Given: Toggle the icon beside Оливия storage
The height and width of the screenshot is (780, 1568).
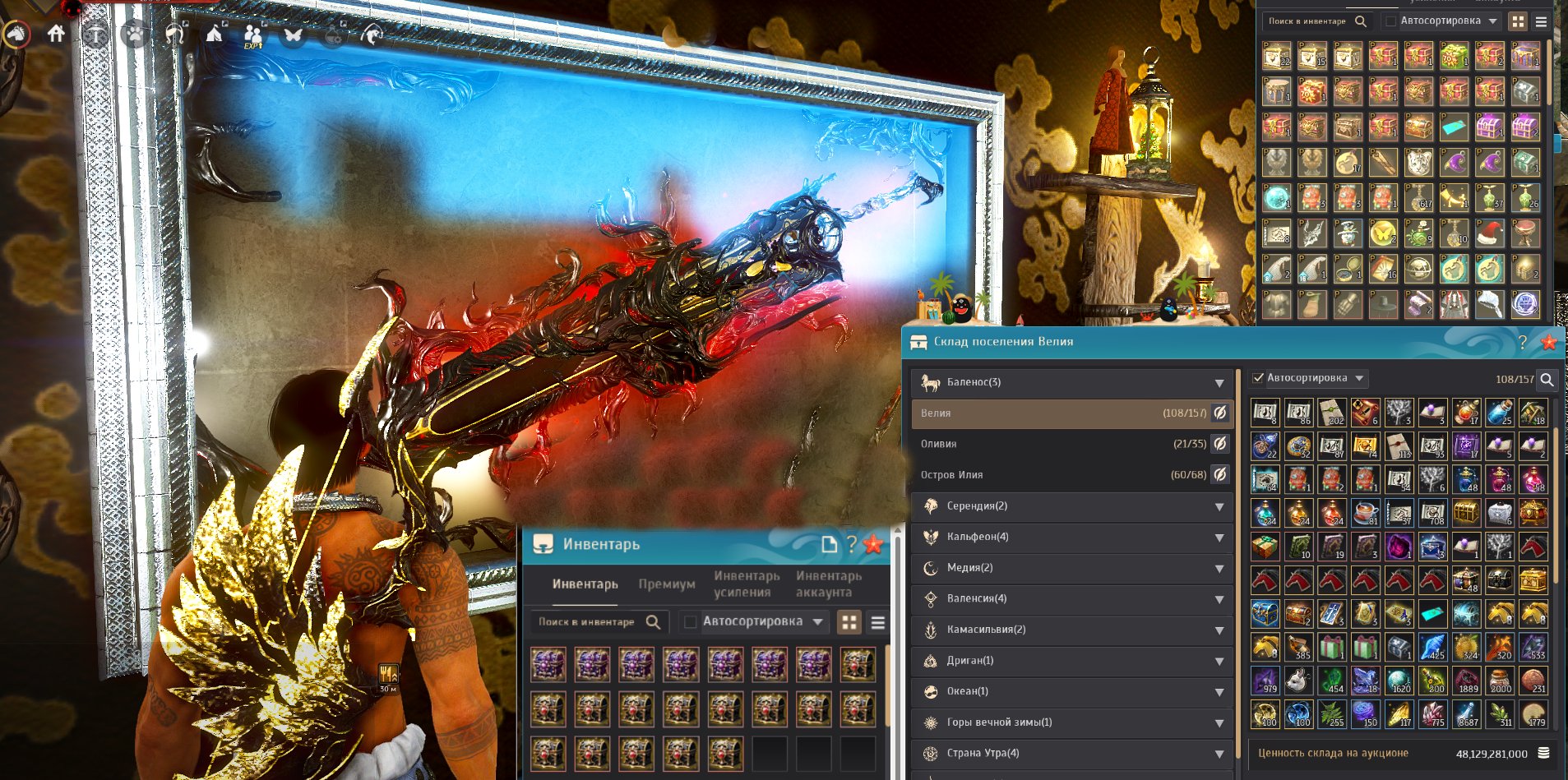Looking at the screenshot, I should [1220, 444].
